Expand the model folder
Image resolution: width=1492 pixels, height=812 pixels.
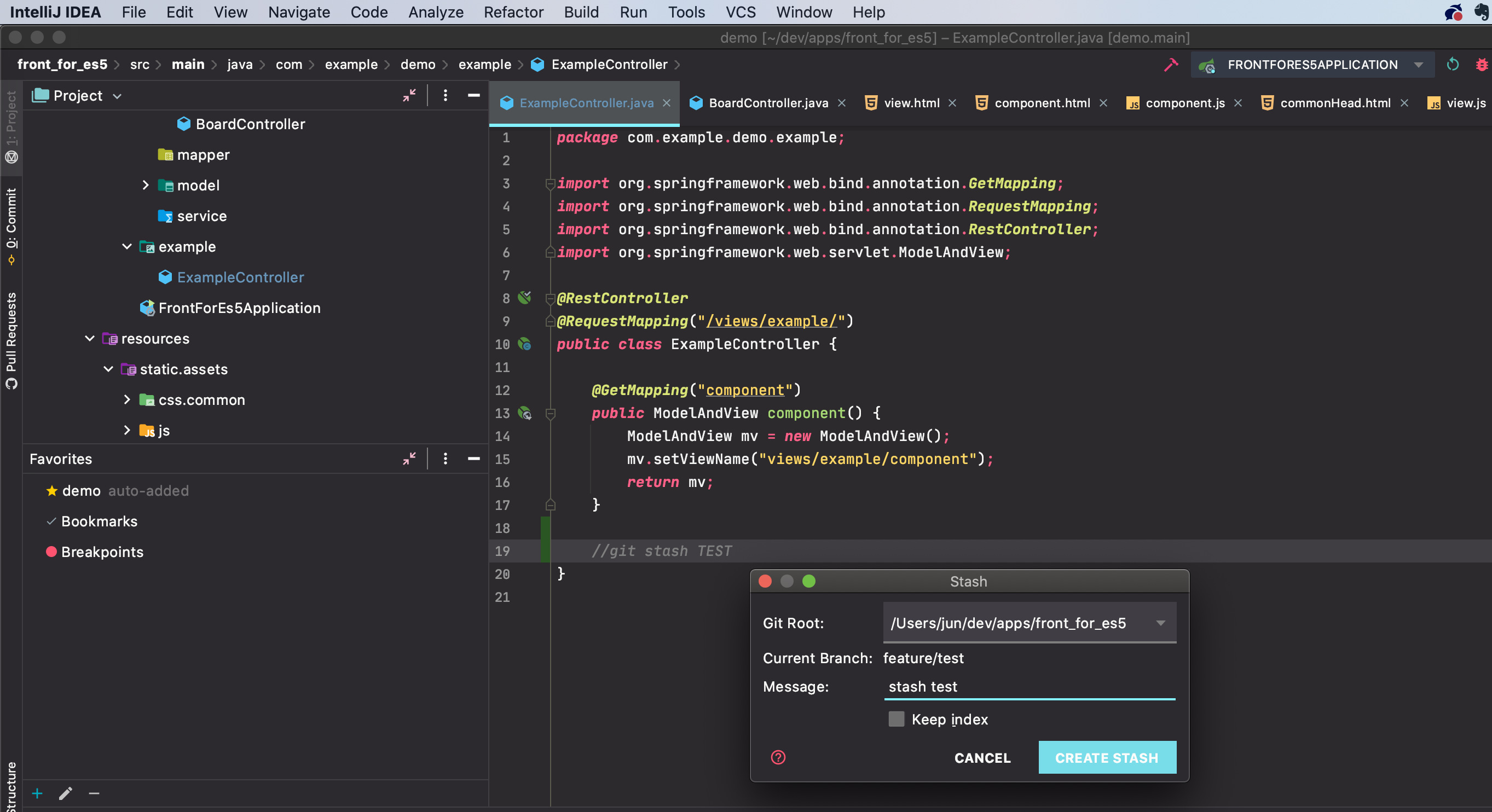tap(146, 185)
